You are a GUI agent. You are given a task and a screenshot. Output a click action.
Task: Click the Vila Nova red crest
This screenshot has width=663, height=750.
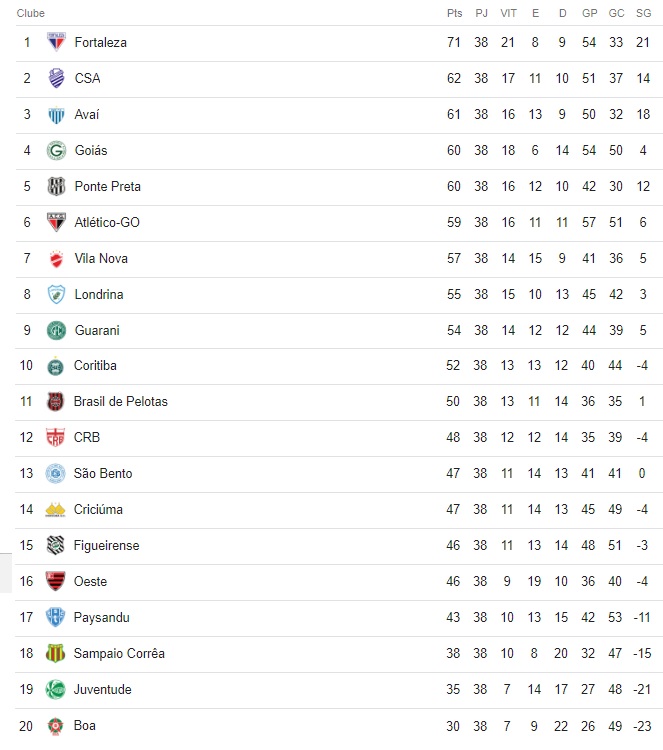click(56, 258)
